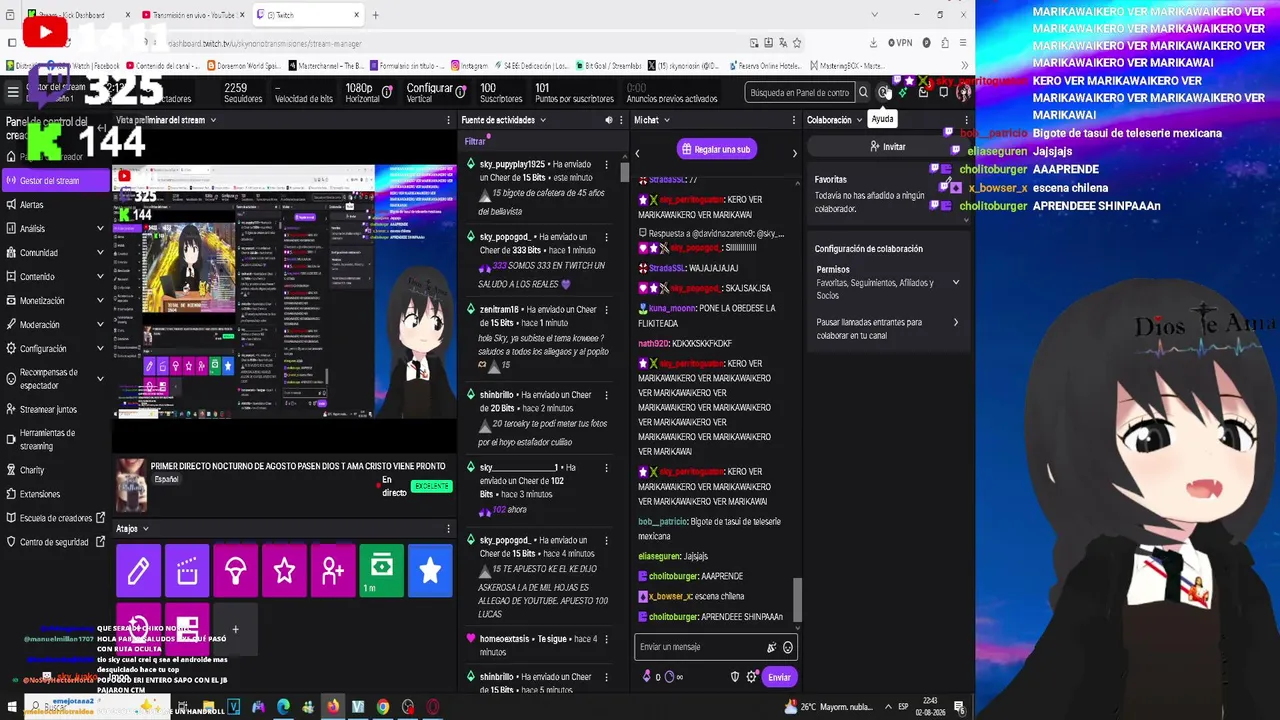Click the Enviar un mensaje chat field

pos(716,647)
